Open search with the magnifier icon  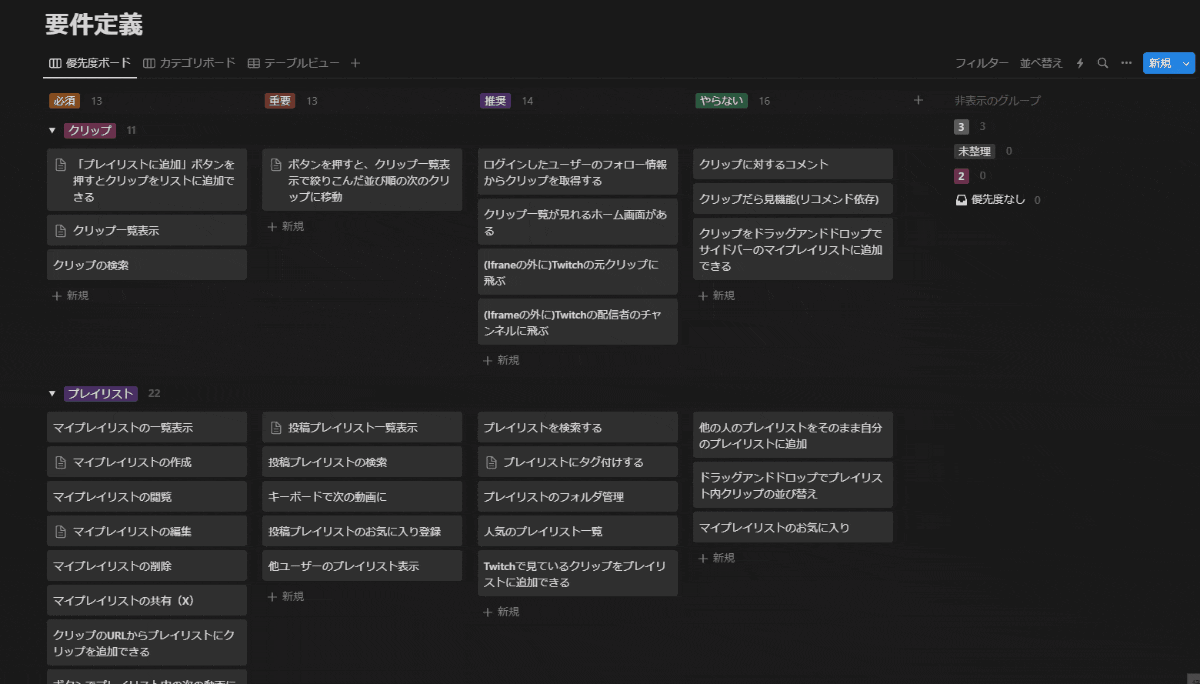[x=1102, y=62]
